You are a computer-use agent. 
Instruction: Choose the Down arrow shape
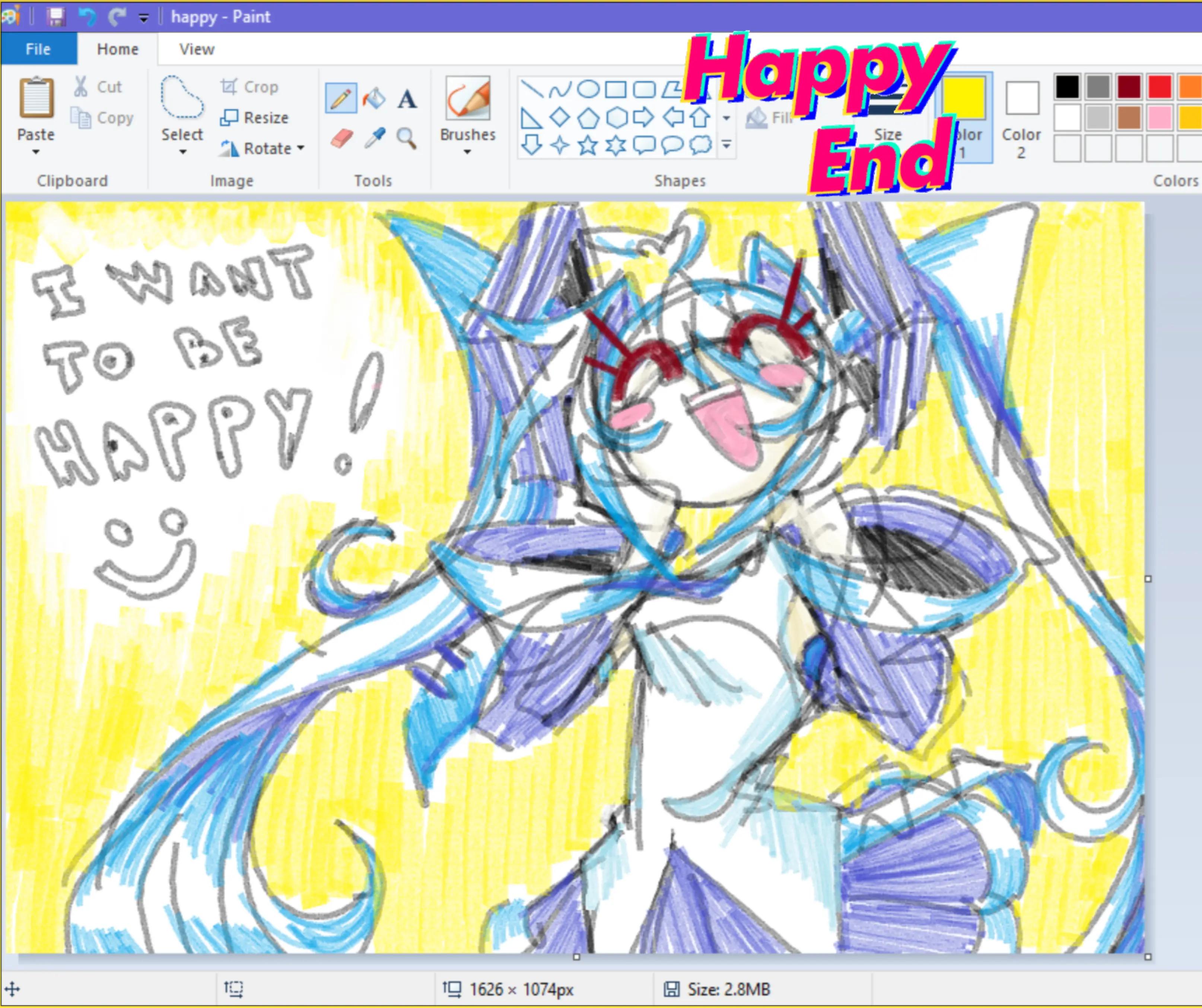tap(532, 145)
